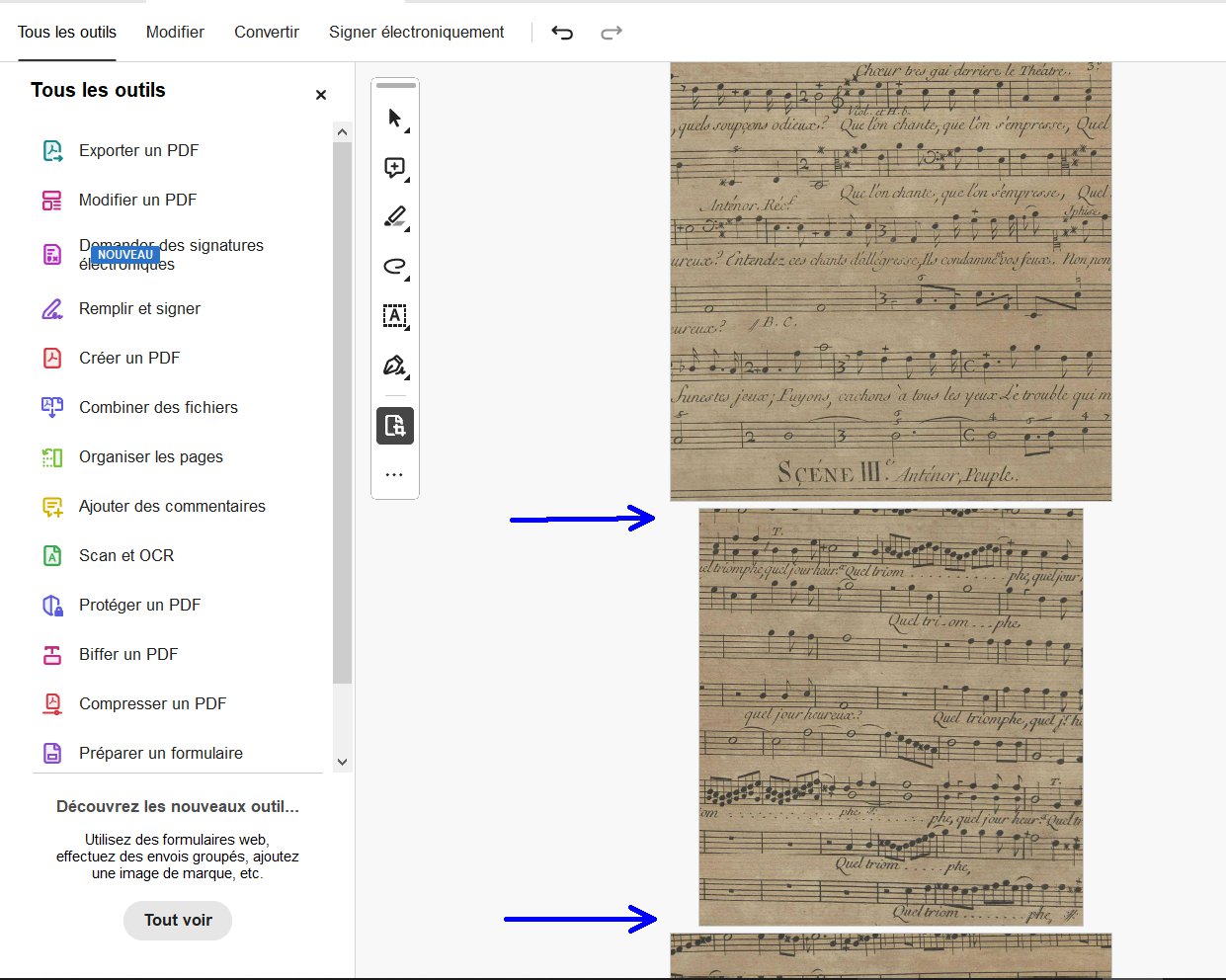Click the tools list scroll down arrow
The width and height of the screenshot is (1226, 980).
(x=342, y=762)
